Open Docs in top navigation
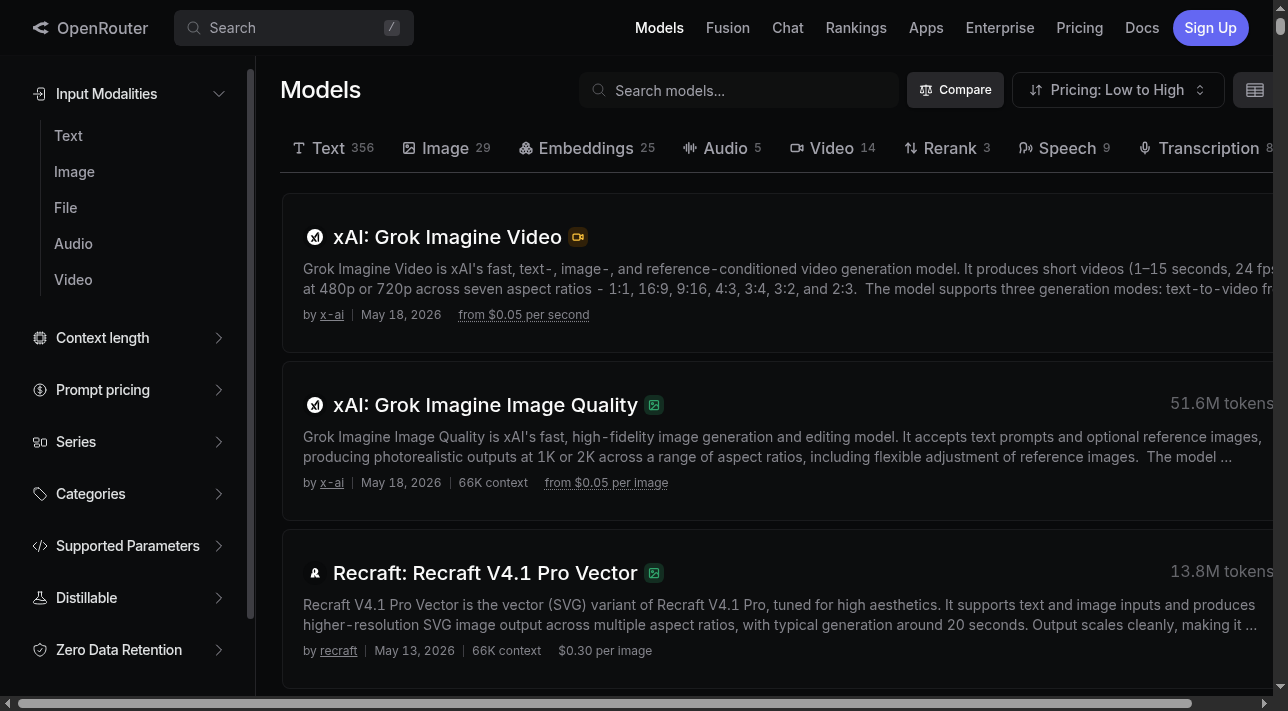The image size is (1288, 711). point(1142,28)
